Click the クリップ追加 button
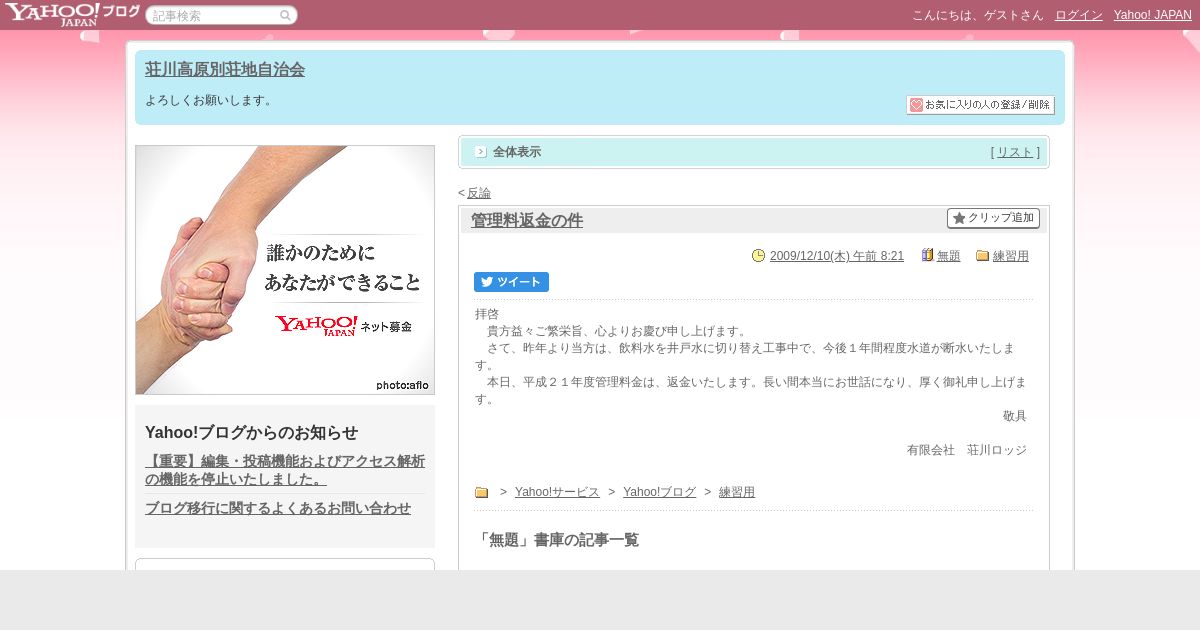This screenshot has height=630, width=1200. (x=993, y=218)
